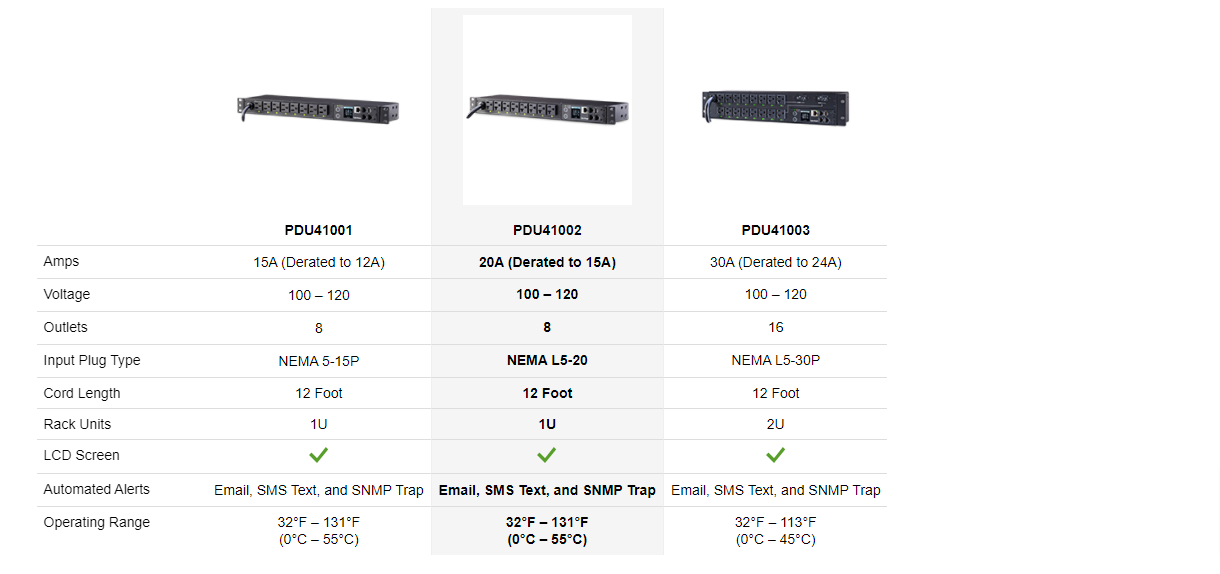Viewport: 1220px width, 574px height.
Task: Select the 30A (Derated to 24A) cell
Action: point(775,262)
